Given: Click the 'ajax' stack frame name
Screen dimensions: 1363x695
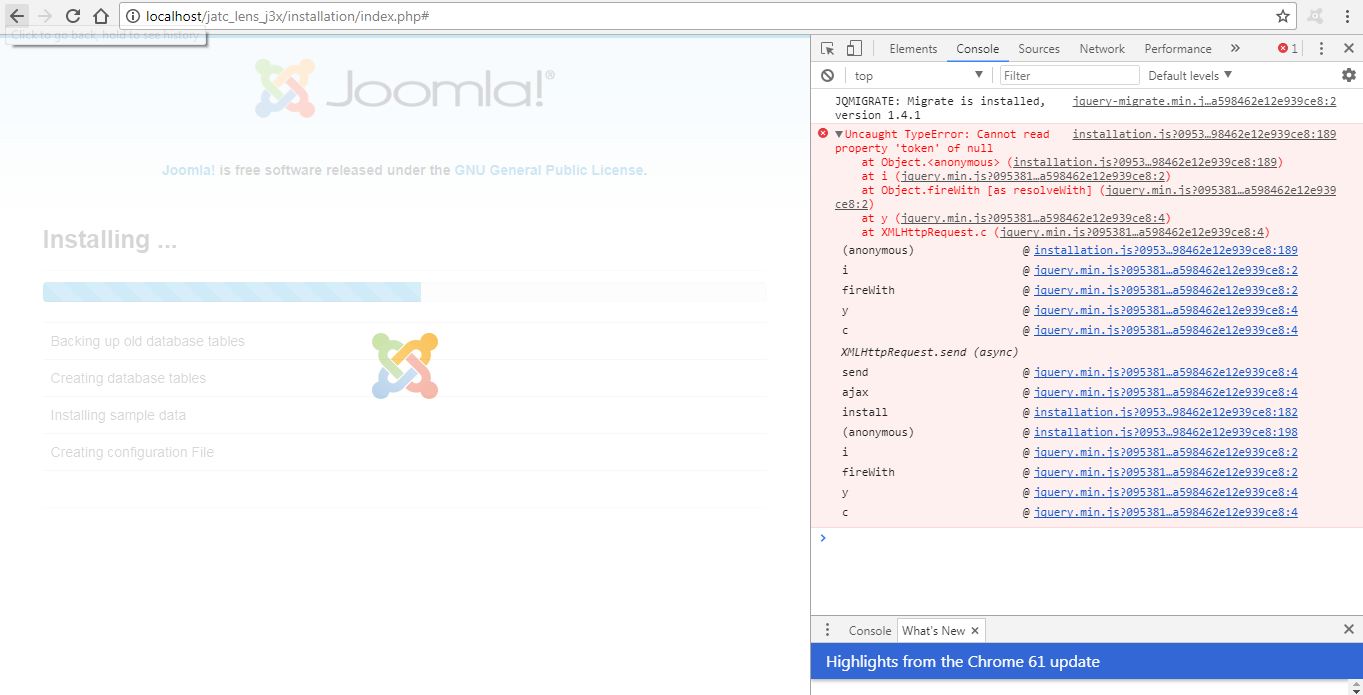Looking at the screenshot, I should [x=855, y=392].
